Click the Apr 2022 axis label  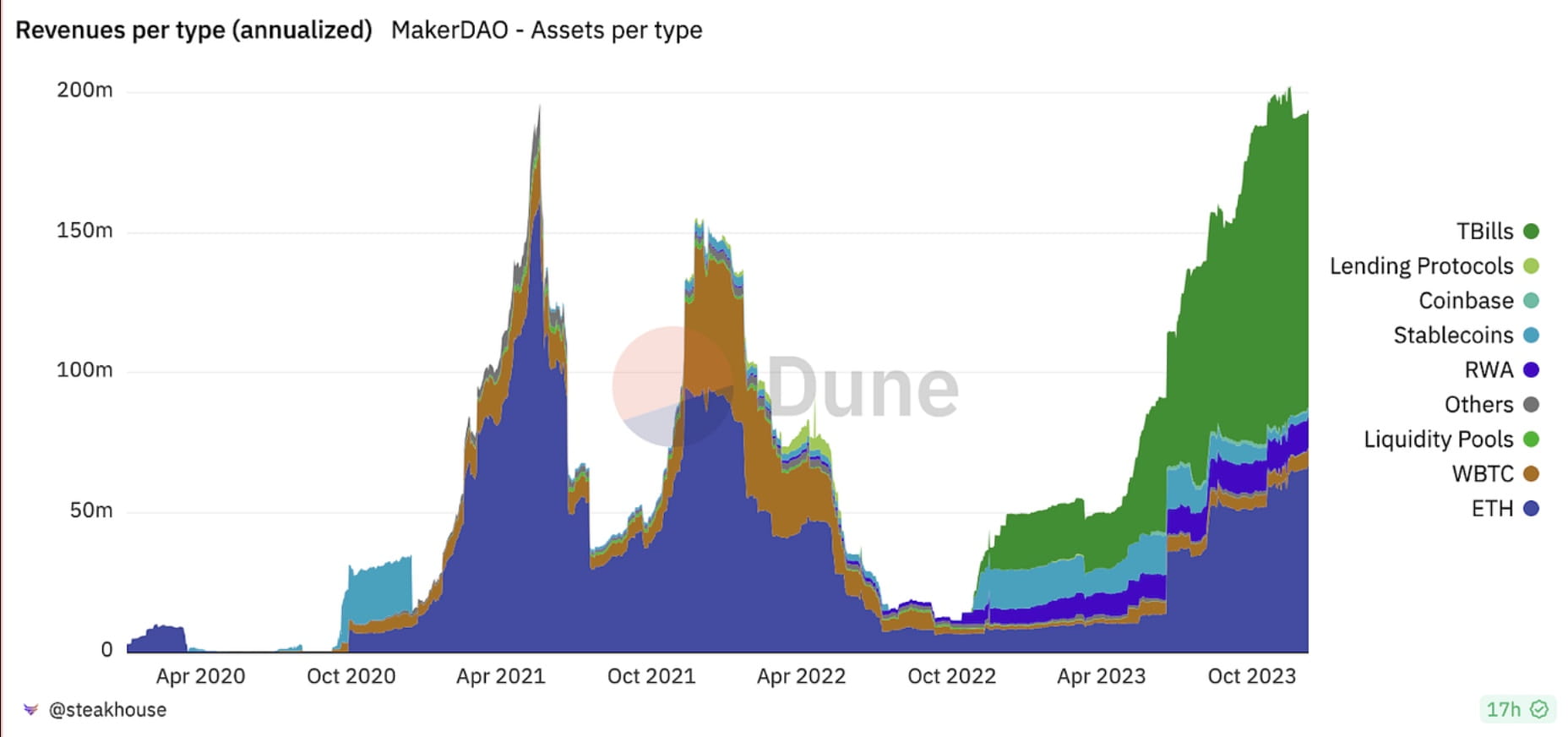801,676
